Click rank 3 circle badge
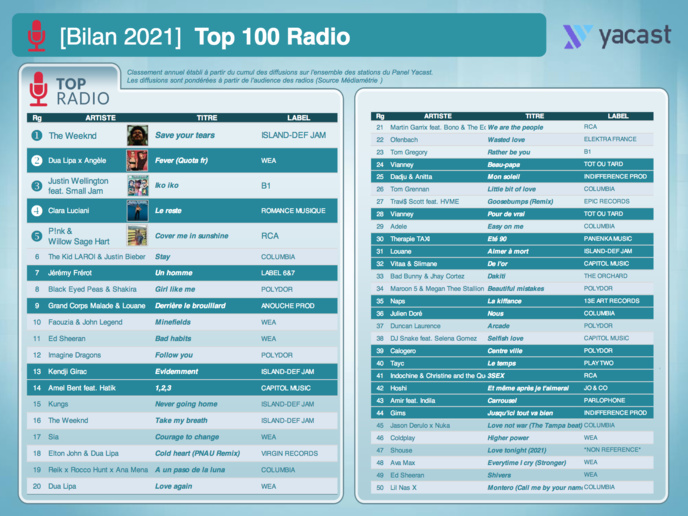This screenshot has width=688, height=516. [x=37, y=186]
